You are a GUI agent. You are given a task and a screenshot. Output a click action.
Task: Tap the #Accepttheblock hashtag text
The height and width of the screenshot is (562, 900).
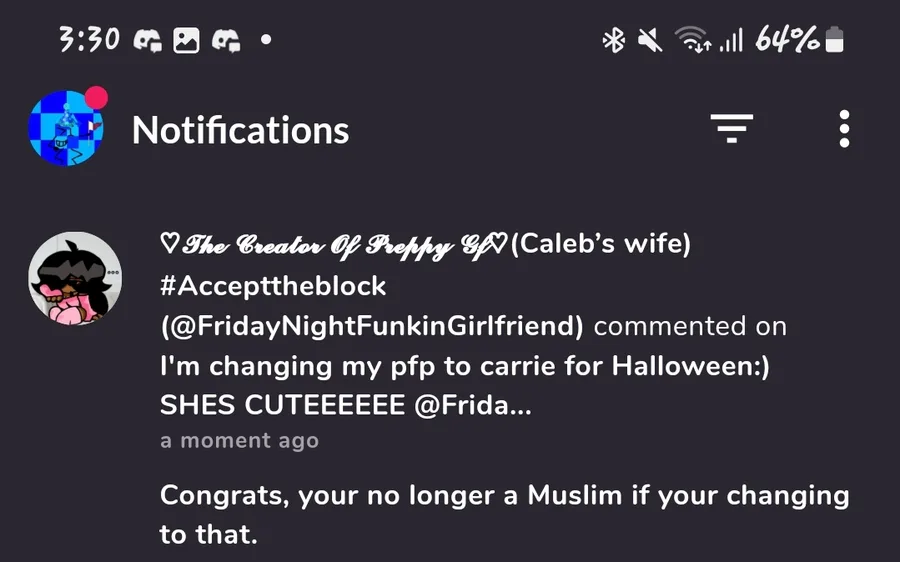click(x=272, y=286)
